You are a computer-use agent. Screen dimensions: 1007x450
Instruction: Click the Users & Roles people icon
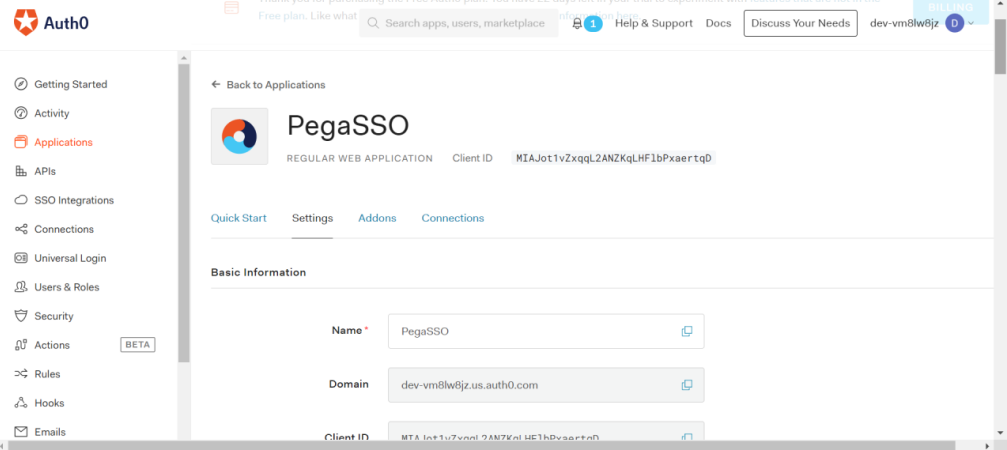click(21, 287)
